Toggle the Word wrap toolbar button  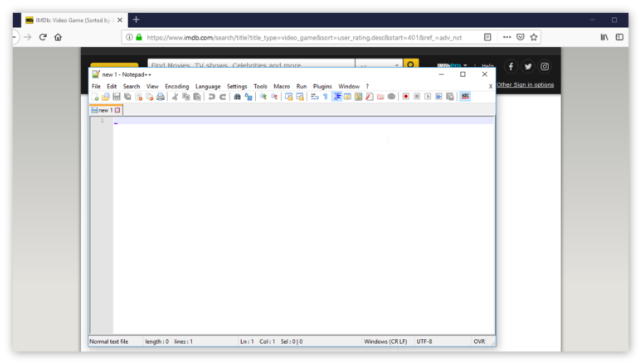coord(314,97)
